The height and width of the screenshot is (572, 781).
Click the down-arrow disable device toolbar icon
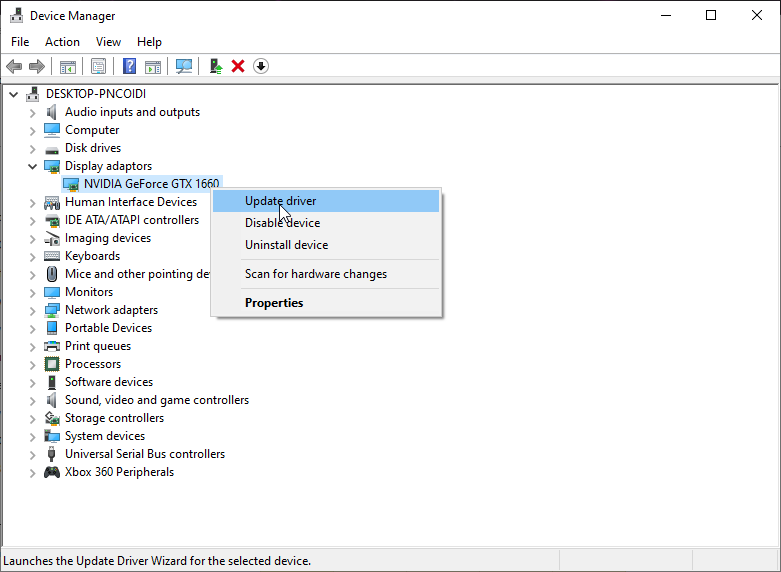pos(261,66)
